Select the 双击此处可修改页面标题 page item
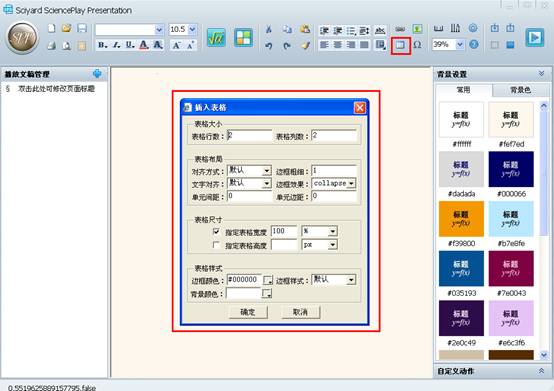Screen dimensions: 554x391 57,89
